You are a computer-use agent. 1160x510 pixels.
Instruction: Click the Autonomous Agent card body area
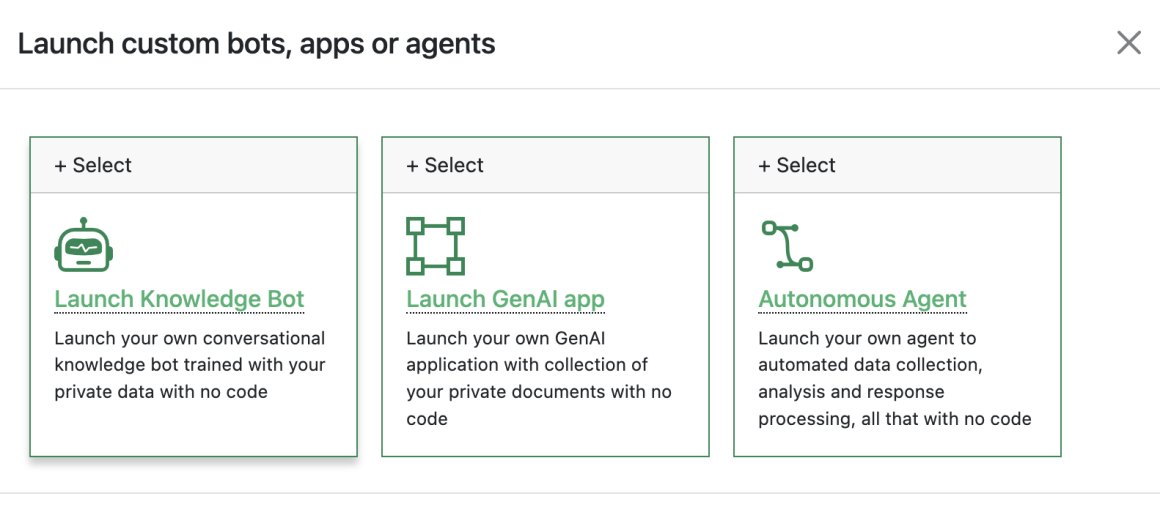click(897, 324)
